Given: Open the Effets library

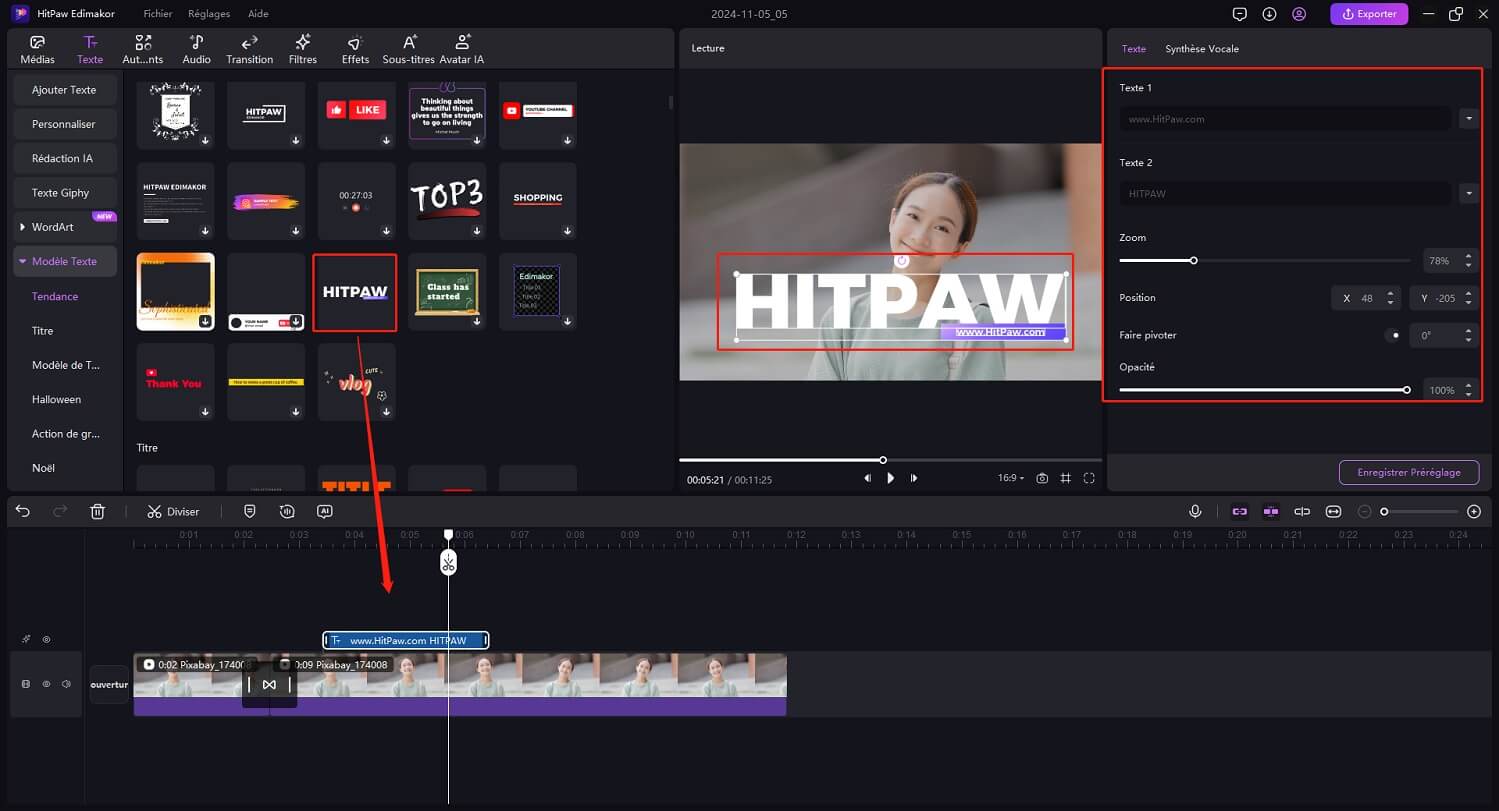Looking at the screenshot, I should [355, 49].
